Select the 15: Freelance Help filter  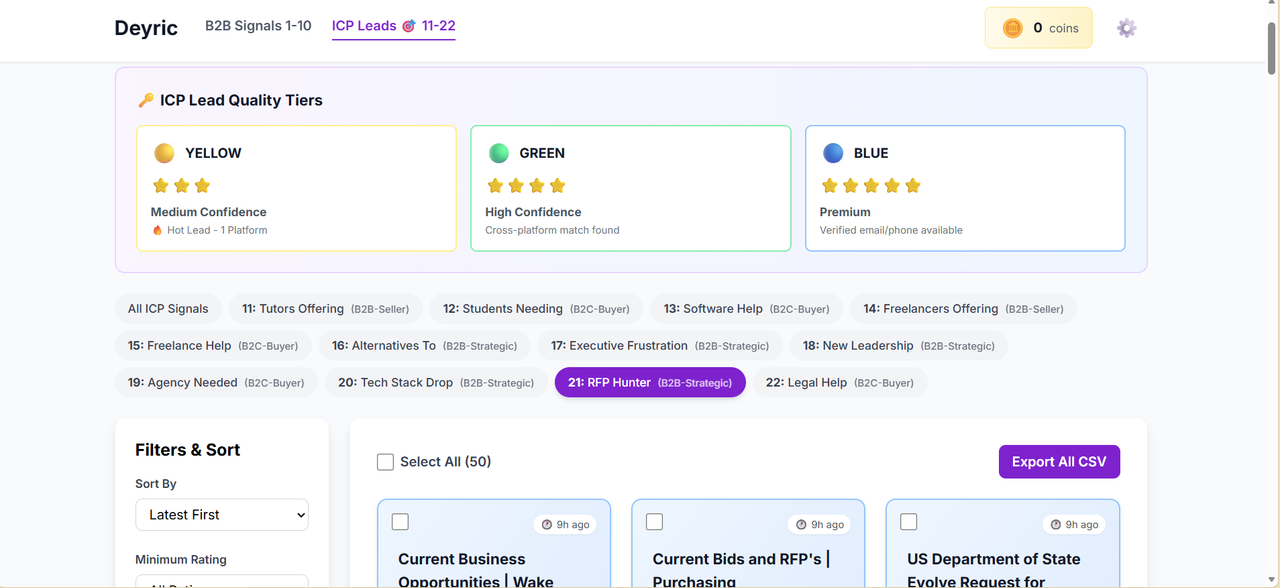[x=213, y=346]
